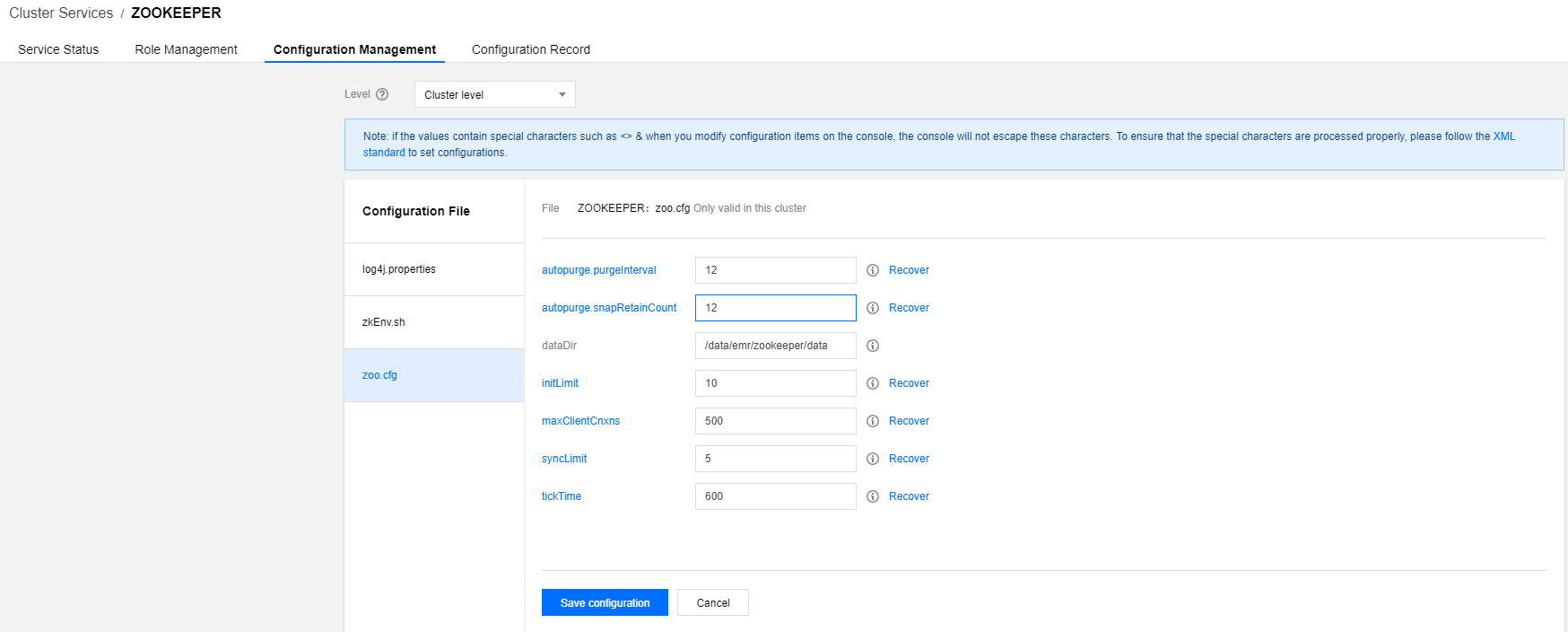The height and width of the screenshot is (632, 1568).
Task: Switch to the Role Management tab
Action: point(186,49)
